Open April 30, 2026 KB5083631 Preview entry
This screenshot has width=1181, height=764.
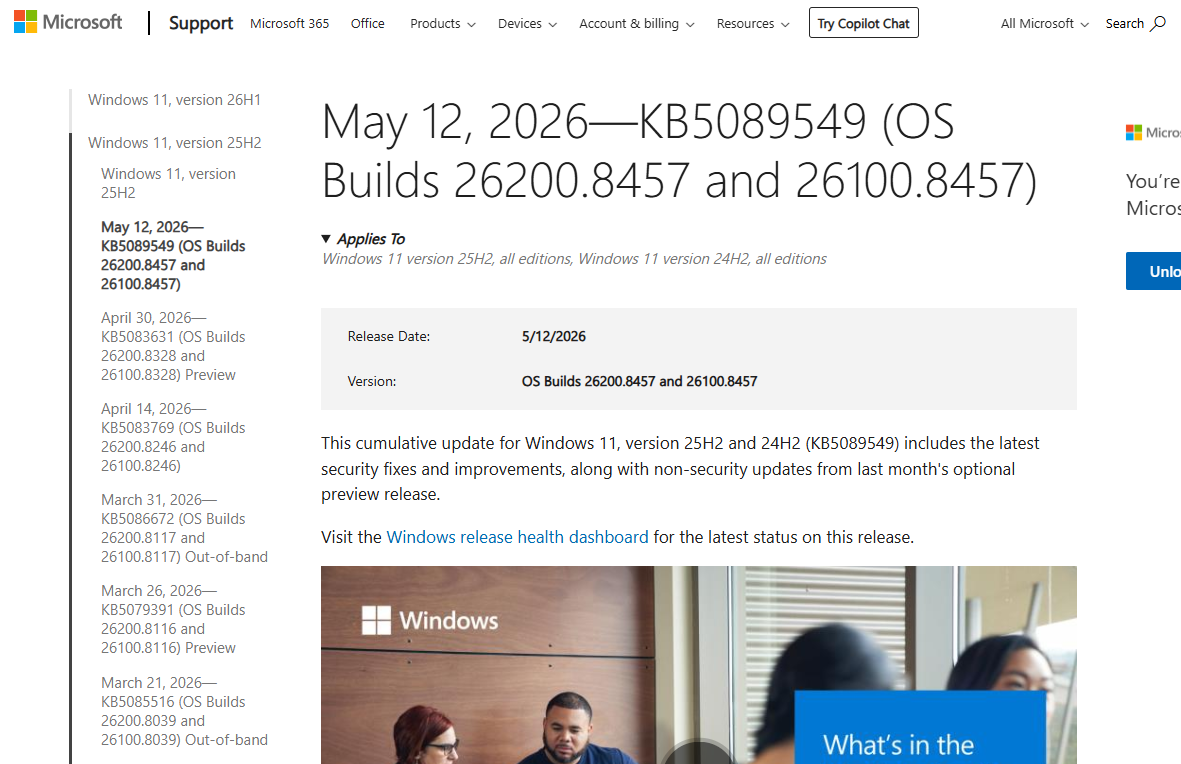tap(172, 346)
